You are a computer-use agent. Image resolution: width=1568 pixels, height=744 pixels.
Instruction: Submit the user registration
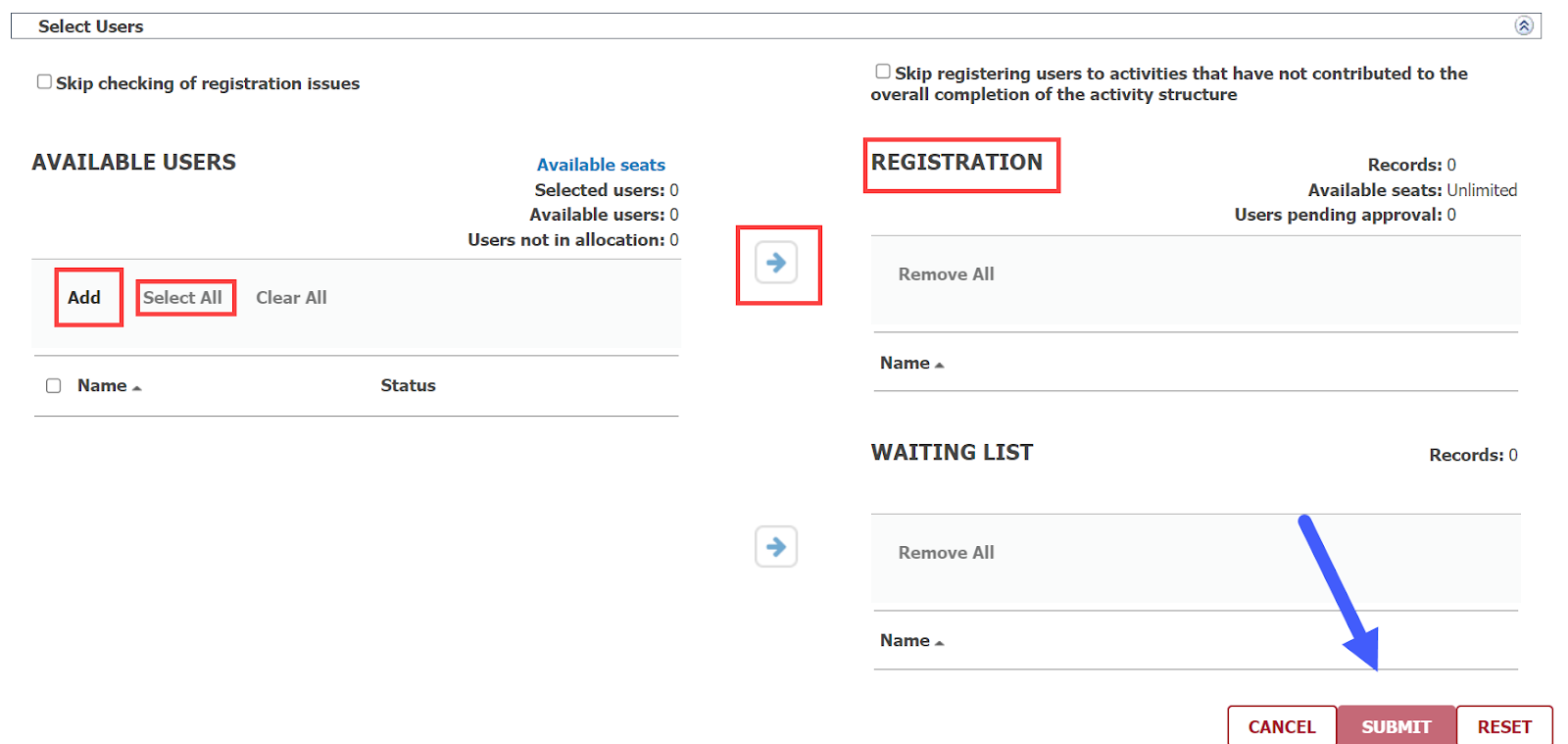pyautogui.click(x=1396, y=726)
